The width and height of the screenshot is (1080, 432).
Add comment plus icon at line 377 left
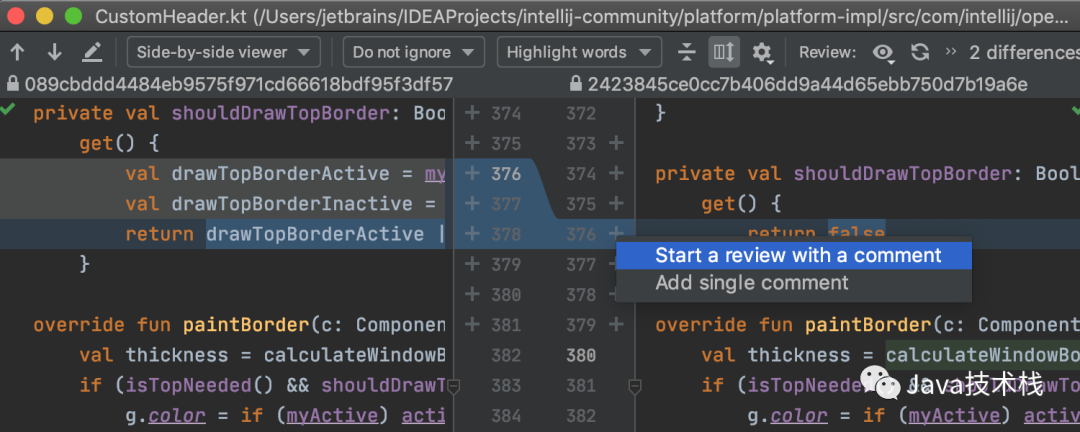pyautogui.click(x=472, y=204)
